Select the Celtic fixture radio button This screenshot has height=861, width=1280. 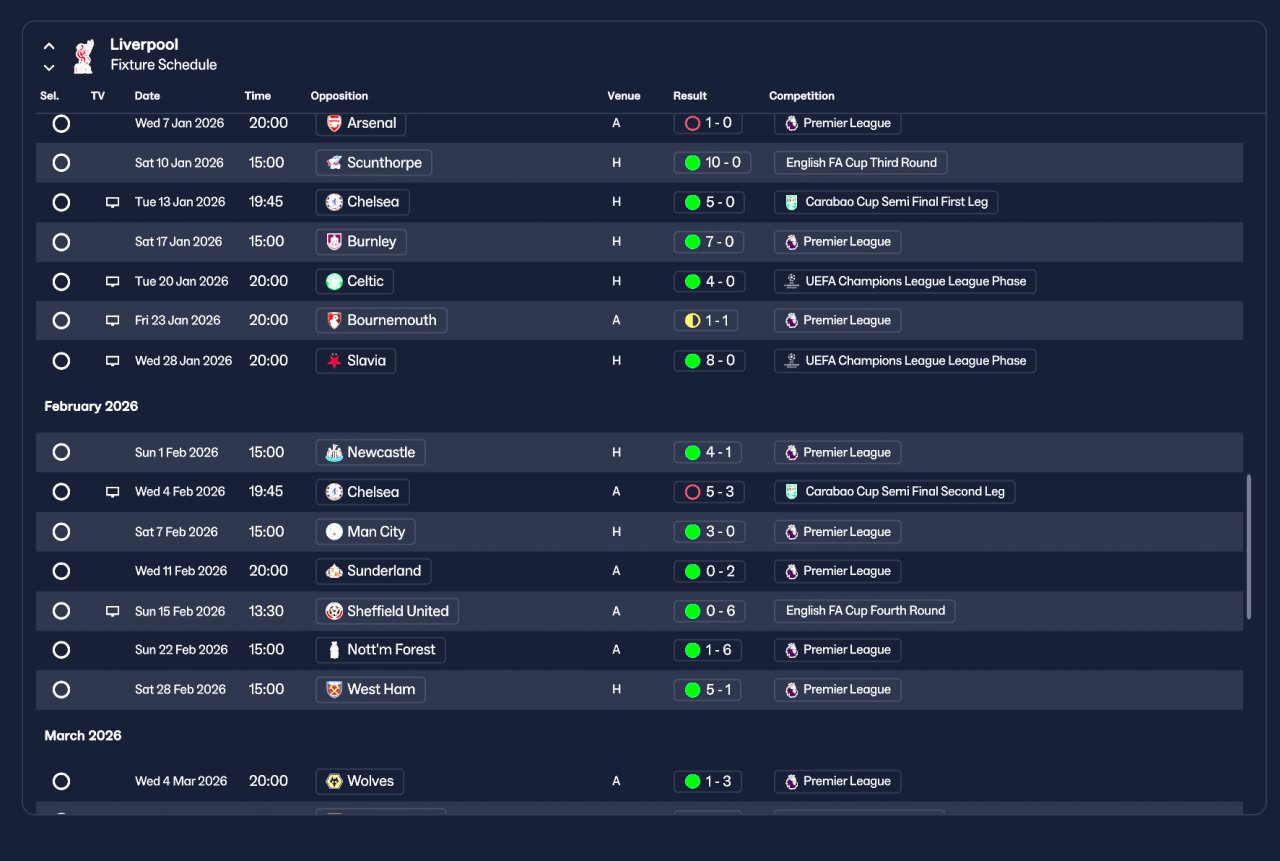click(x=61, y=282)
